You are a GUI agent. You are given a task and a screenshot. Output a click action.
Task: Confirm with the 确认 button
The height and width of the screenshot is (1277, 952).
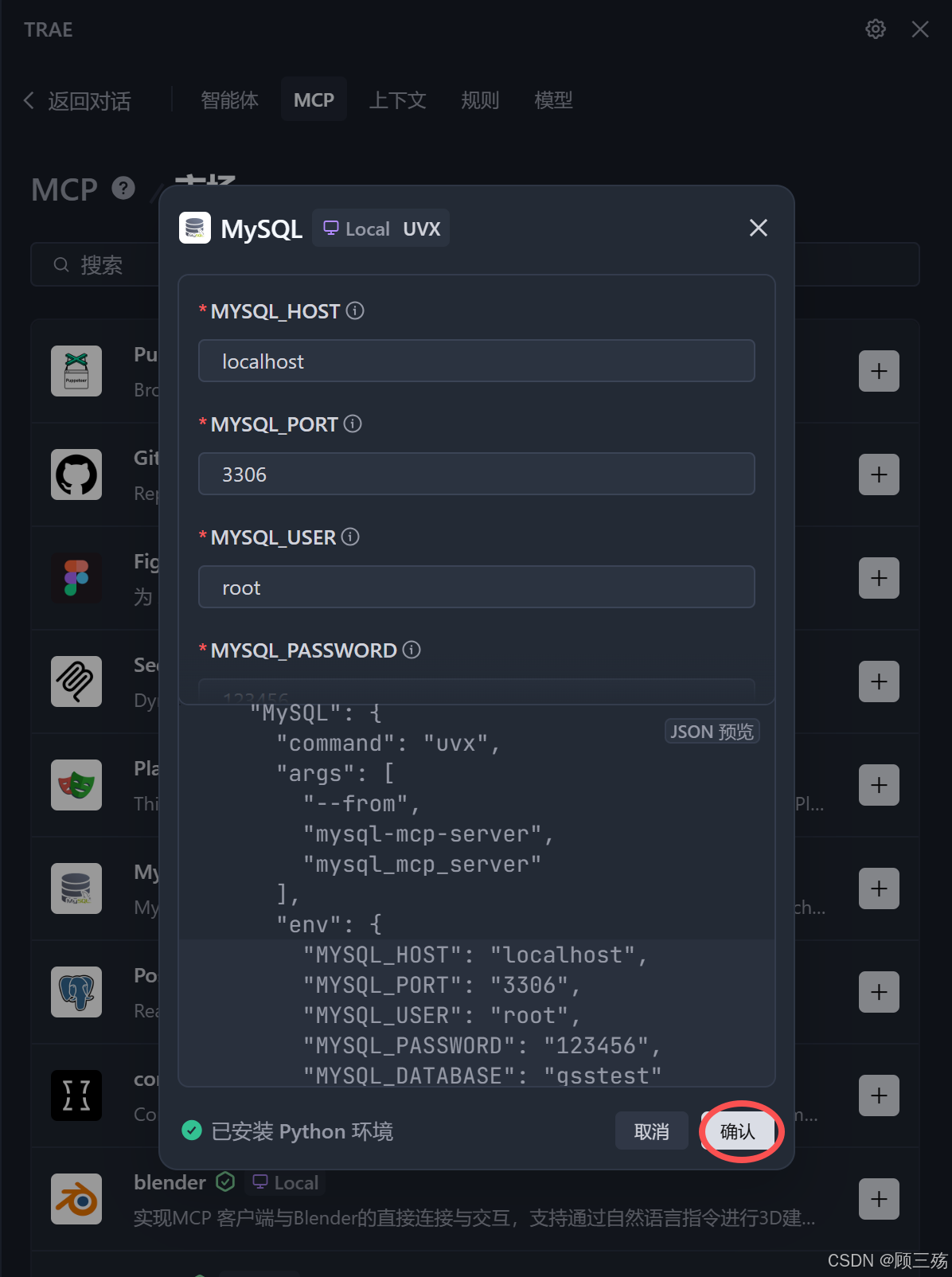(738, 1131)
